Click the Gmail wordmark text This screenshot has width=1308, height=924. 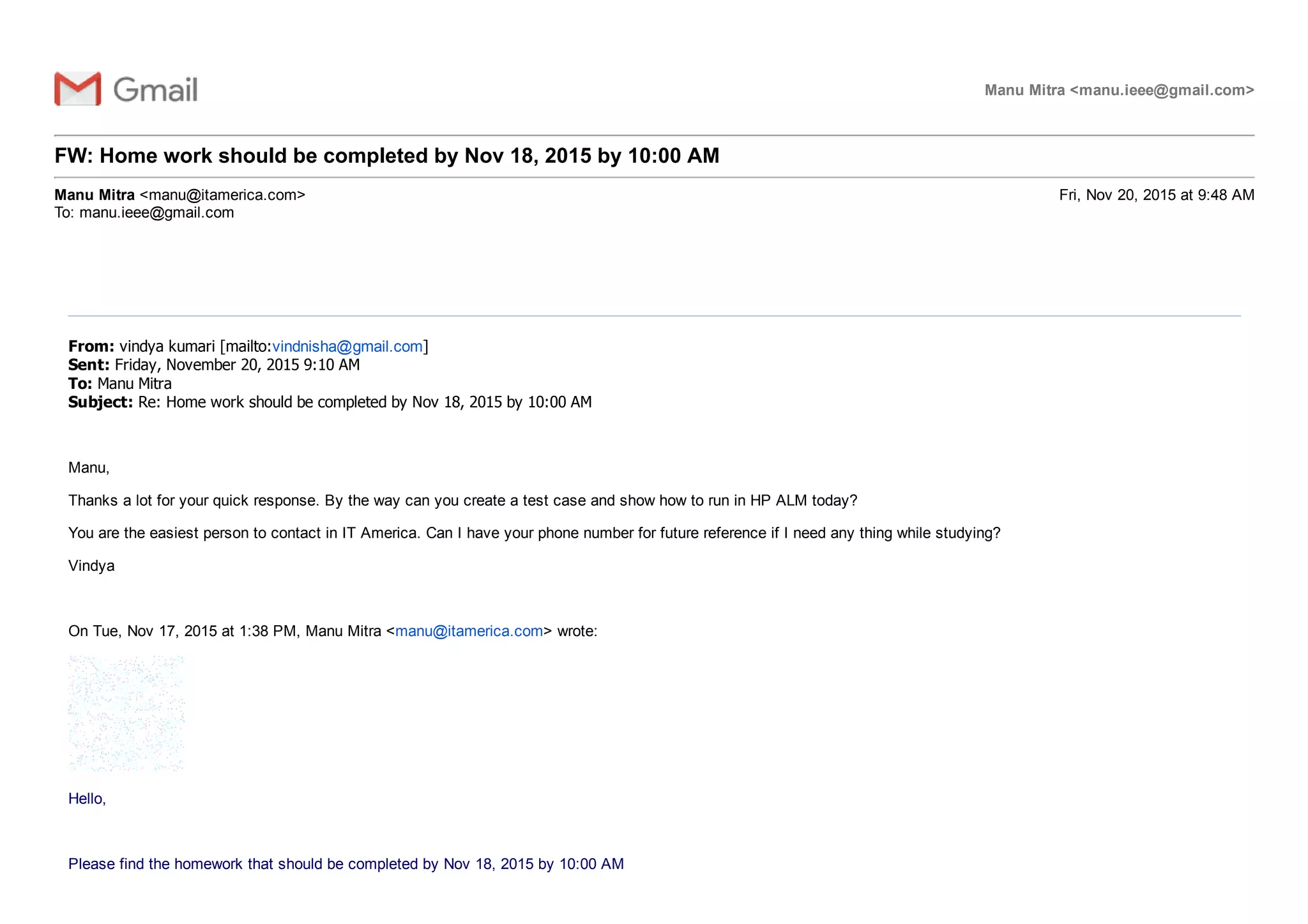coord(155,89)
